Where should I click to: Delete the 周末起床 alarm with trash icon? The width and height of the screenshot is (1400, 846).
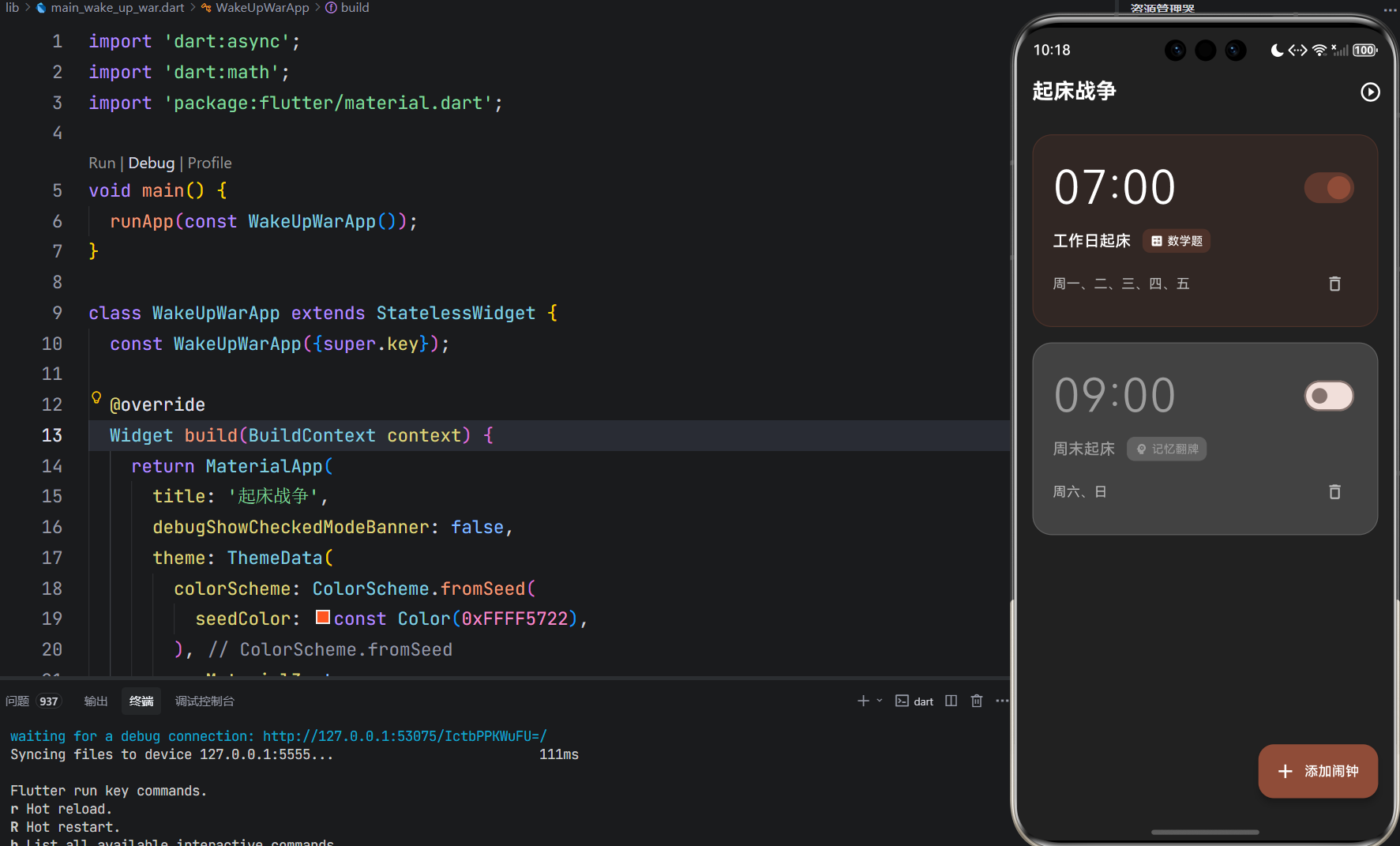[1334, 491]
